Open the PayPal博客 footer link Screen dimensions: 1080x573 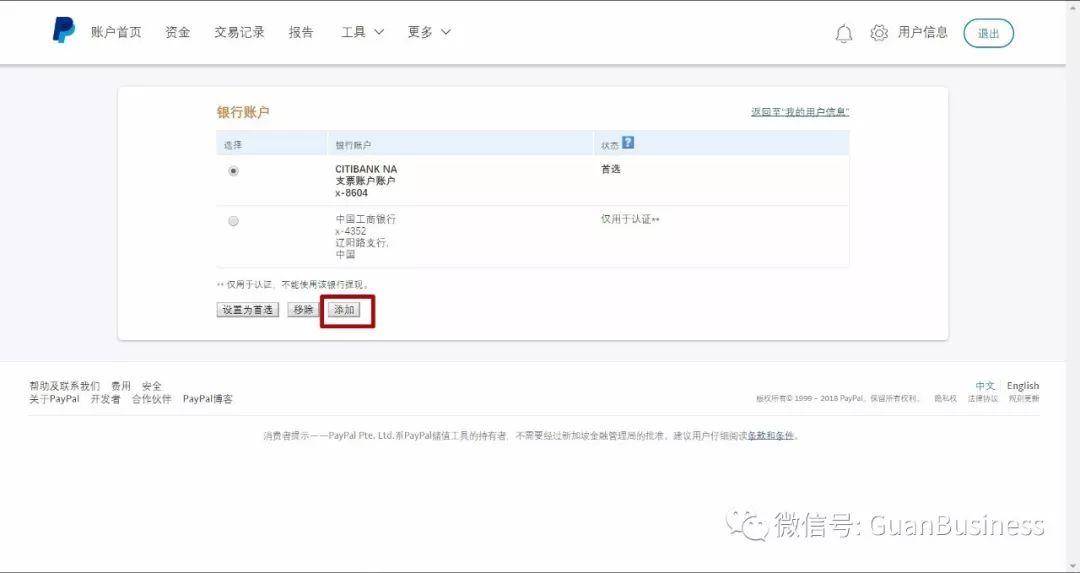[x=207, y=399]
